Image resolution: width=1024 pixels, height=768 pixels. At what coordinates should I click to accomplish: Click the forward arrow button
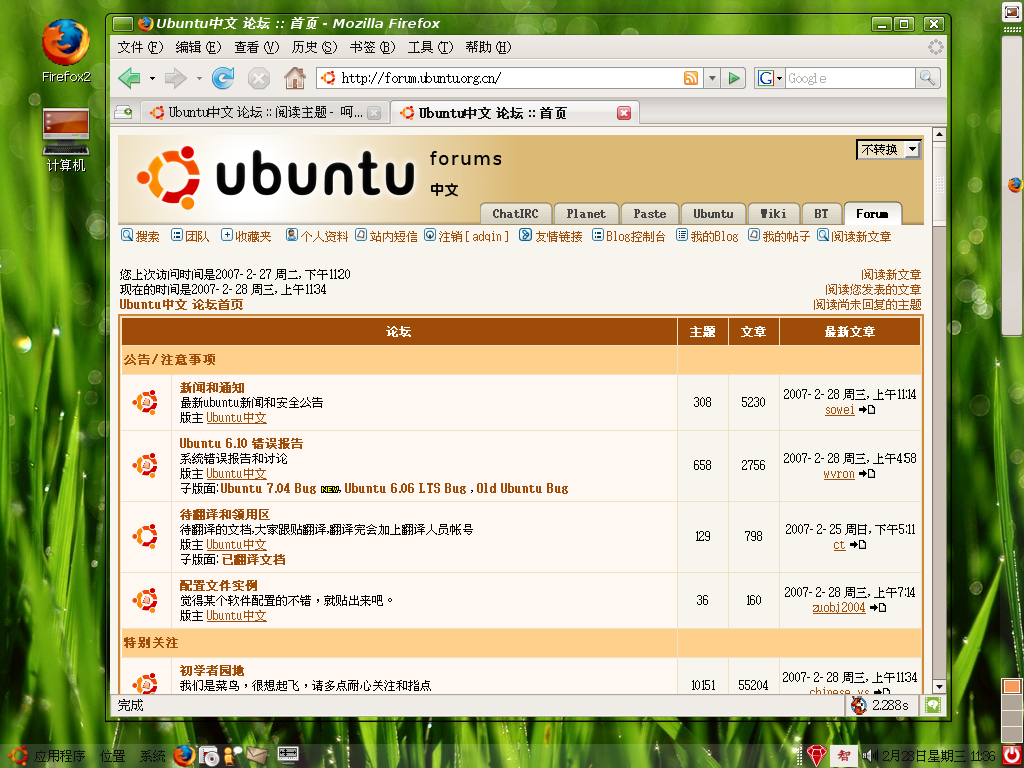175,78
